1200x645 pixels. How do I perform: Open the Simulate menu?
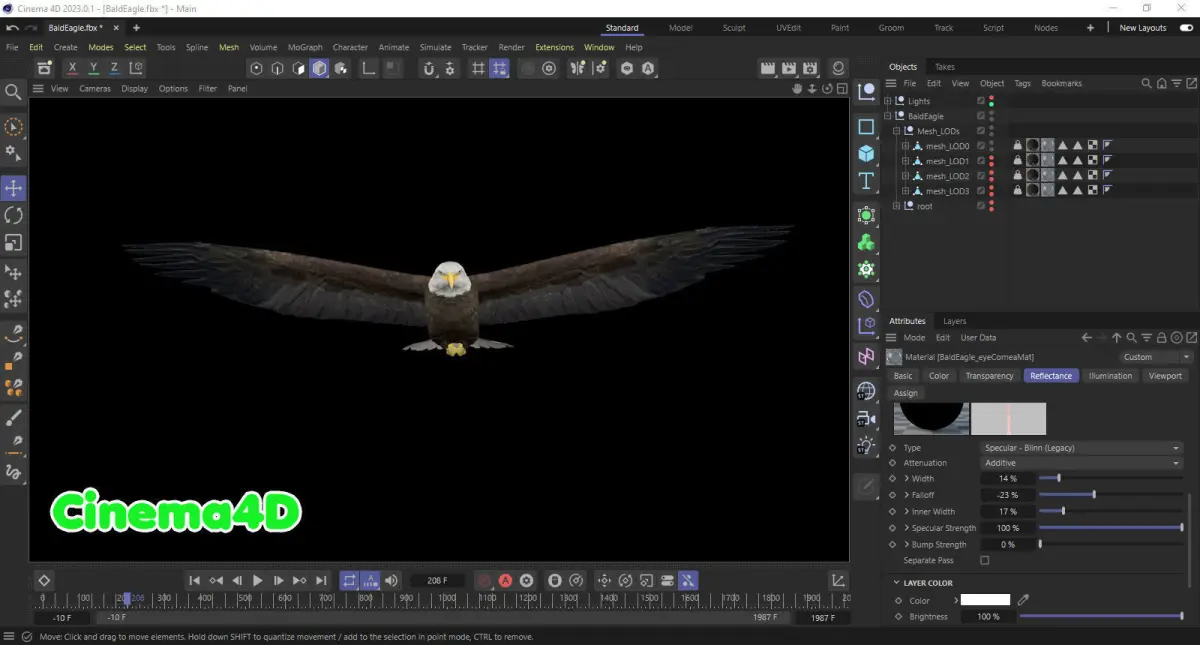[435, 47]
